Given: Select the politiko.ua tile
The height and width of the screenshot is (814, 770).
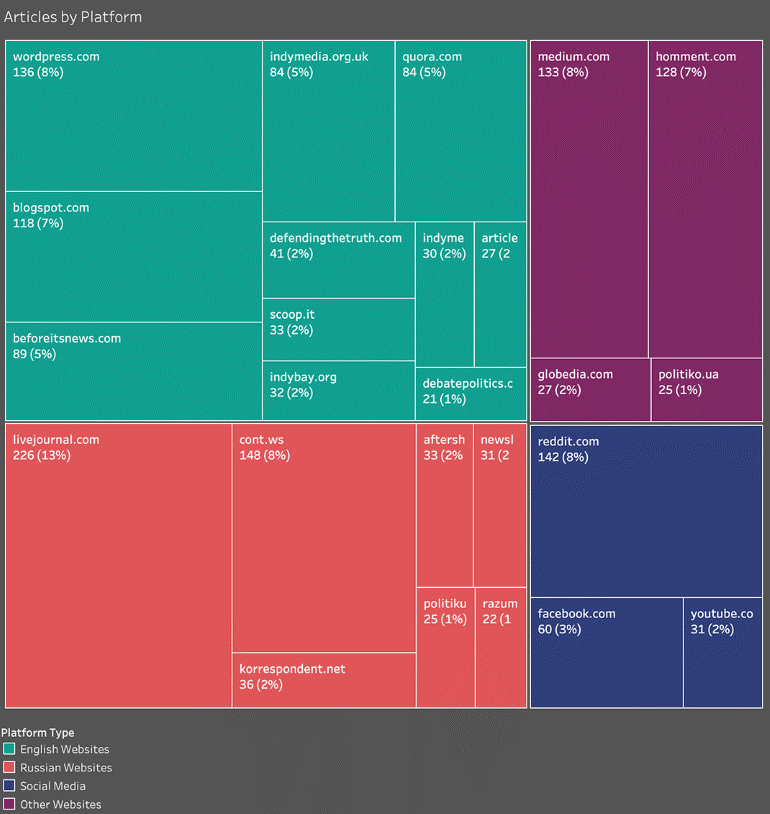Looking at the screenshot, I should pos(706,390).
